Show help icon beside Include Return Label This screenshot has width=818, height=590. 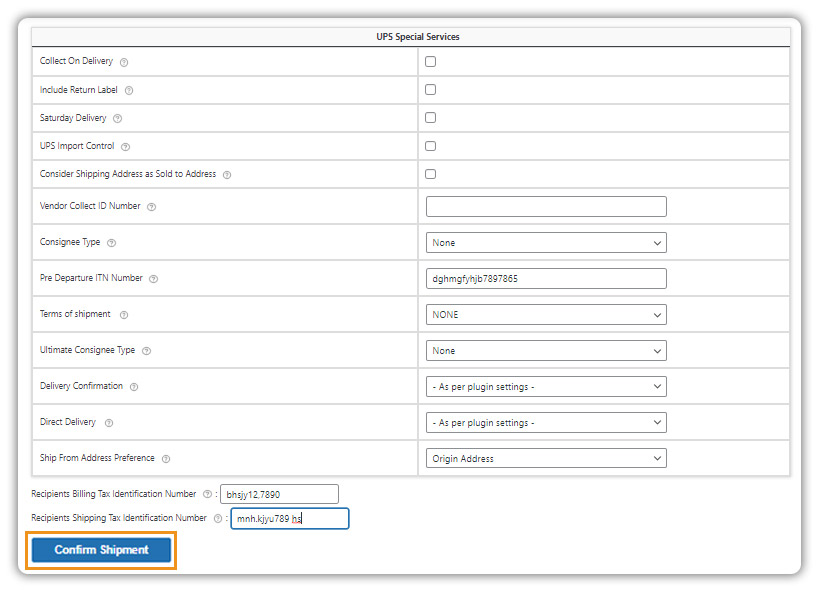(129, 90)
